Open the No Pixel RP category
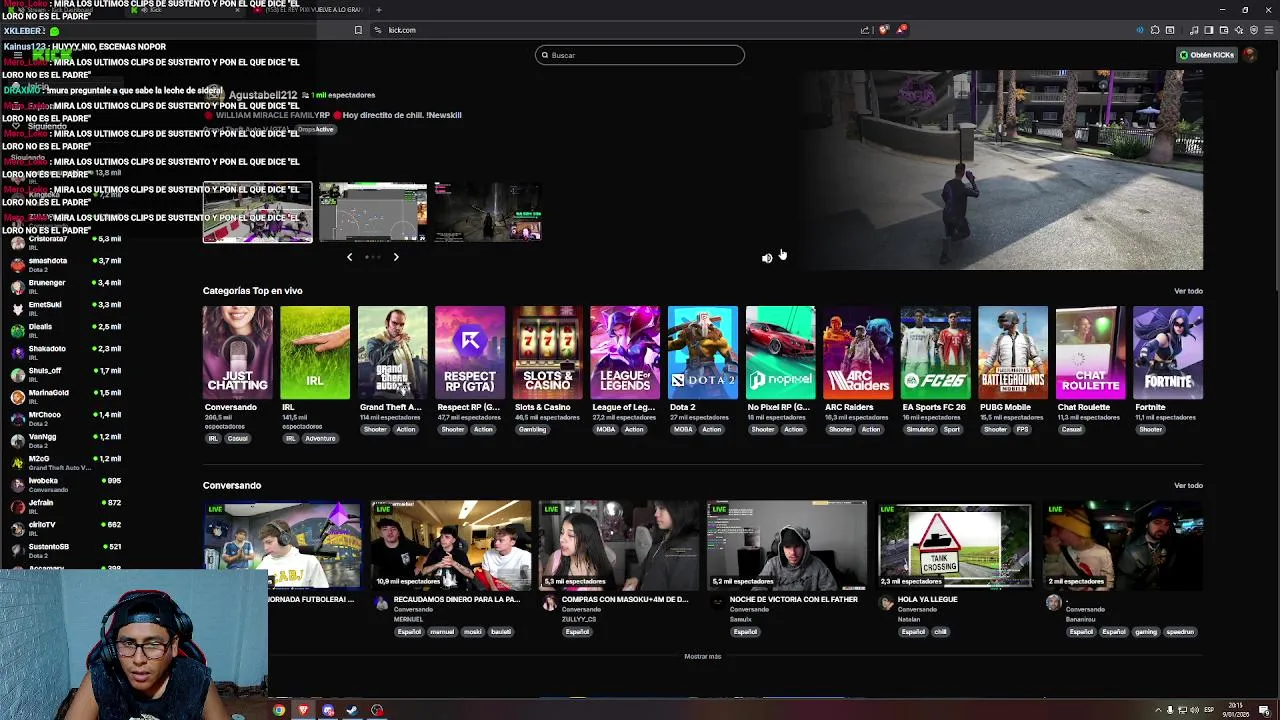1280x720 pixels. point(780,353)
